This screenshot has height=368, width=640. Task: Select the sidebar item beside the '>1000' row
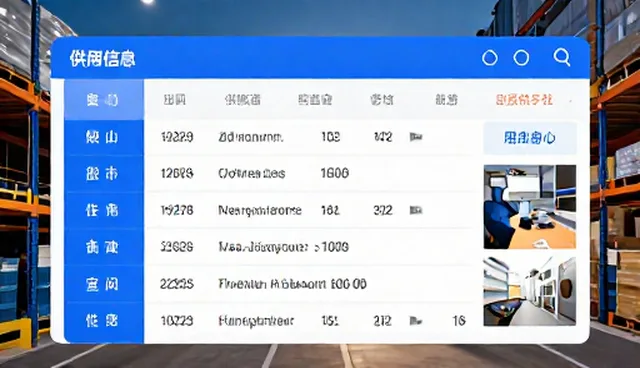[x=104, y=247]
